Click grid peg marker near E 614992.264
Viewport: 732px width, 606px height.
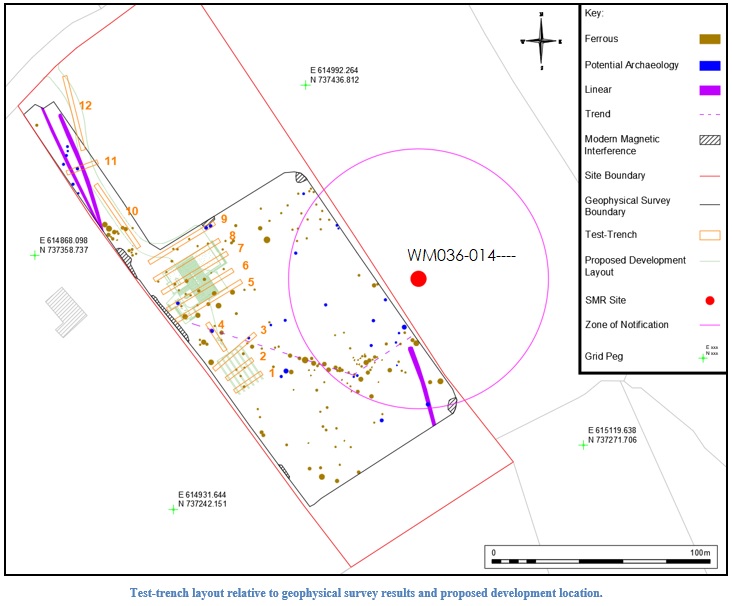306,85
